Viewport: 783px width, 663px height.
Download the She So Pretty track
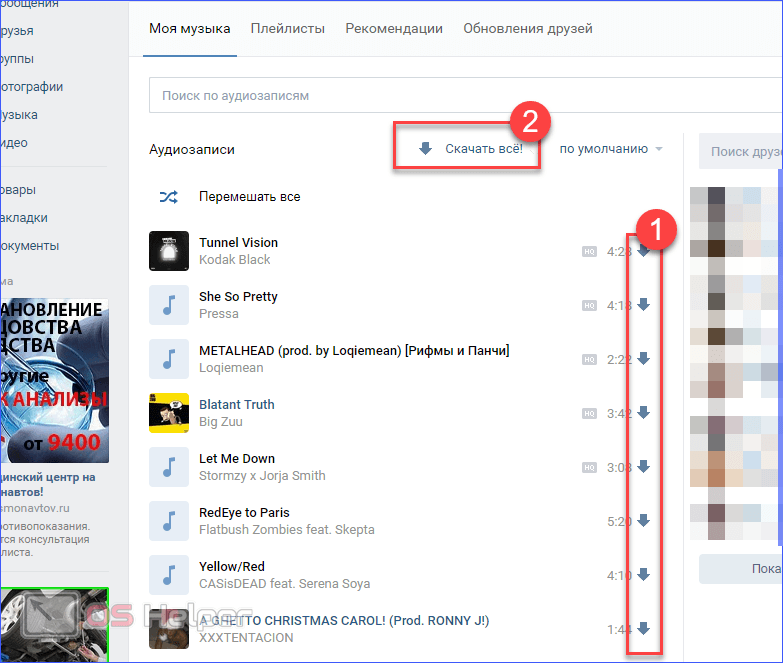coord(644,305)
